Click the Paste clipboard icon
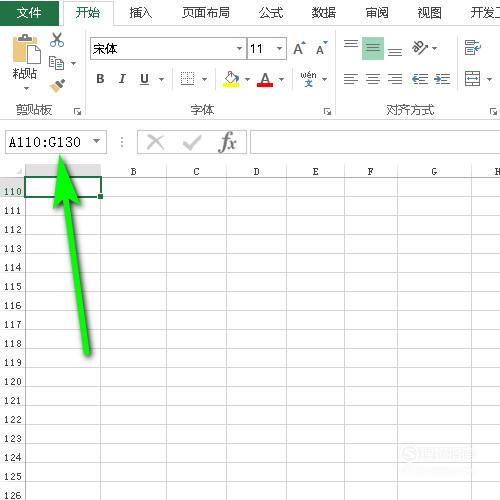 [27, 49]
